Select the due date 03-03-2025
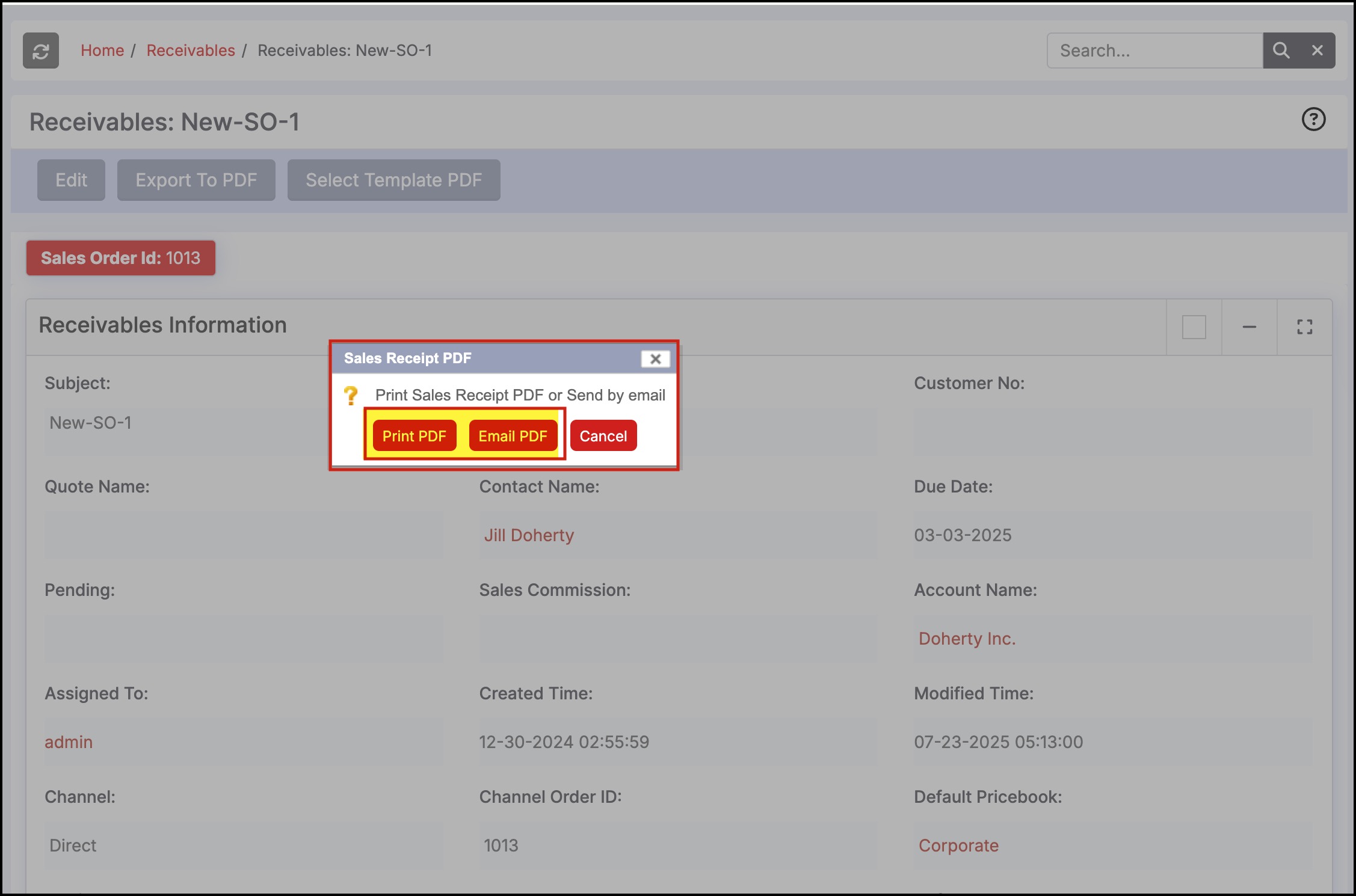Viewport: 1356px width, 896px height. click(963, 535)
